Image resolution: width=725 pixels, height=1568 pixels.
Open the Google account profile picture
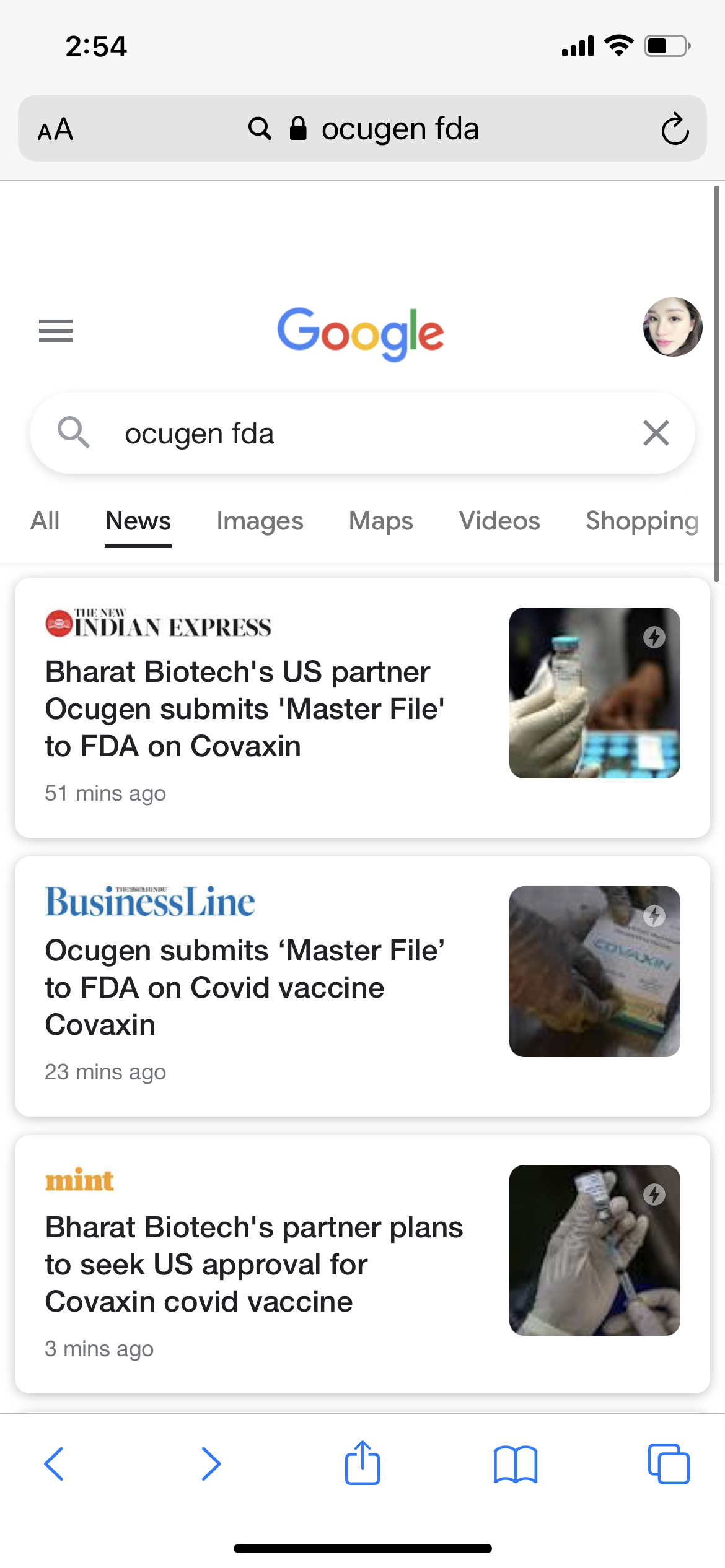pyautogui.click(x=672, y=327)
